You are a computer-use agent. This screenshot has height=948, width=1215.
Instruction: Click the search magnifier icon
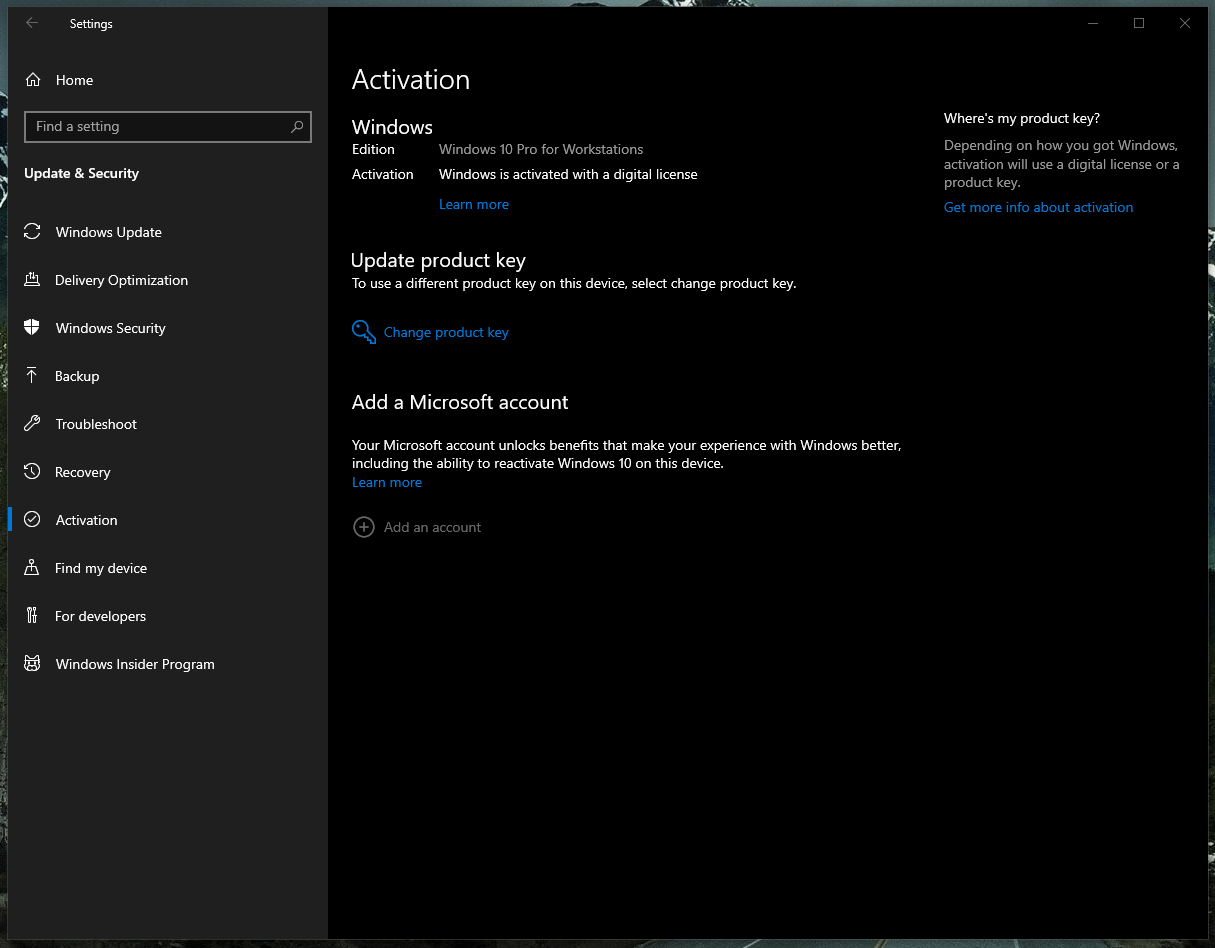click(297, 127)
